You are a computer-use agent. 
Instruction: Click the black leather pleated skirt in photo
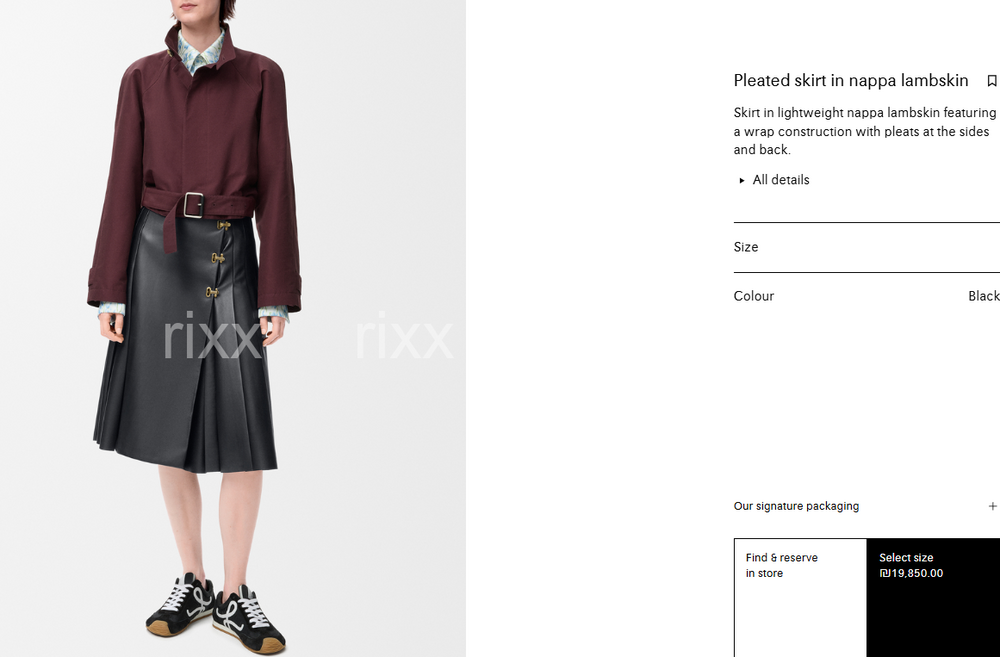click(x=186, y=344)
